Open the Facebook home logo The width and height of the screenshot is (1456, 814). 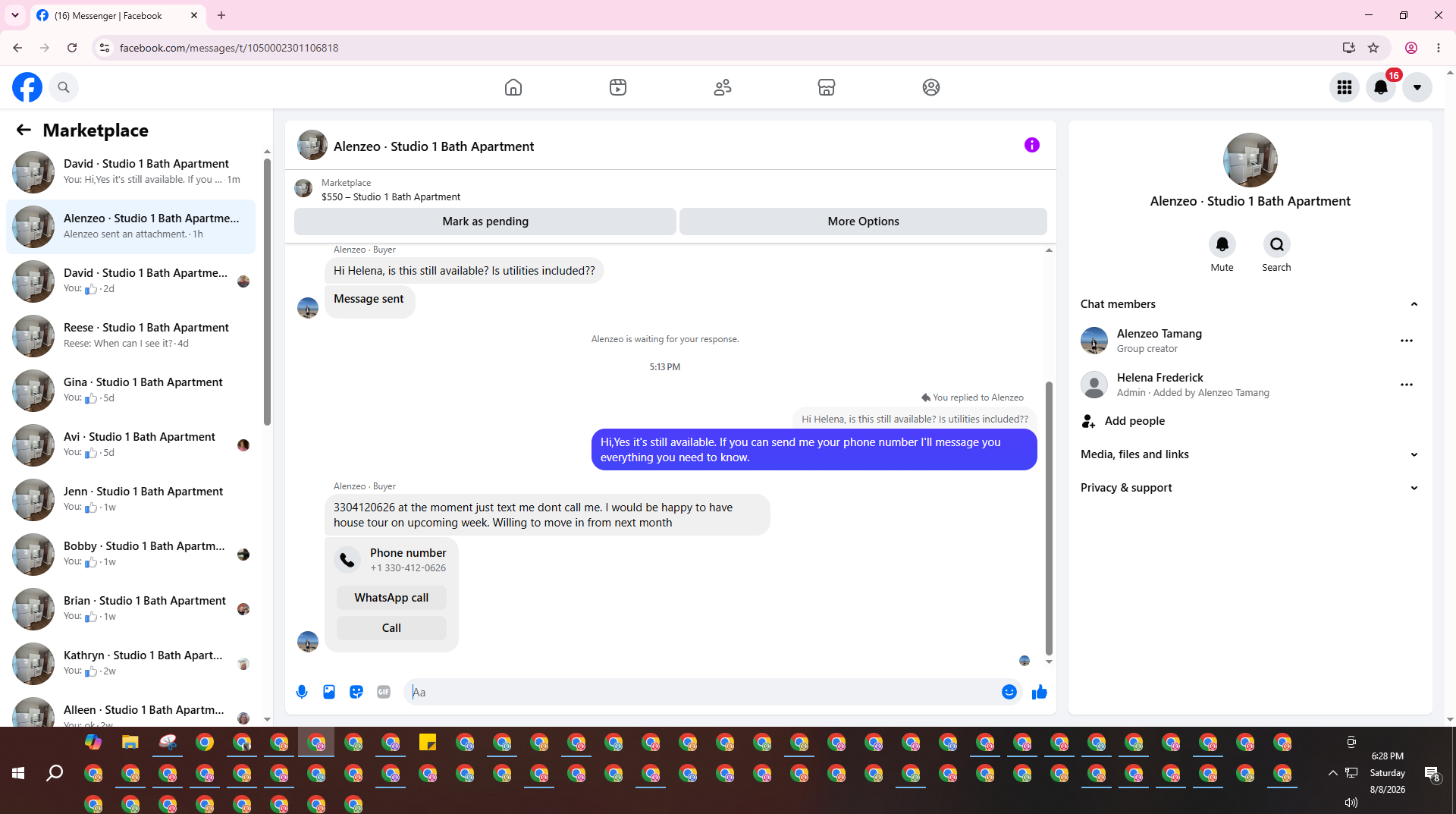click(27, 87)
